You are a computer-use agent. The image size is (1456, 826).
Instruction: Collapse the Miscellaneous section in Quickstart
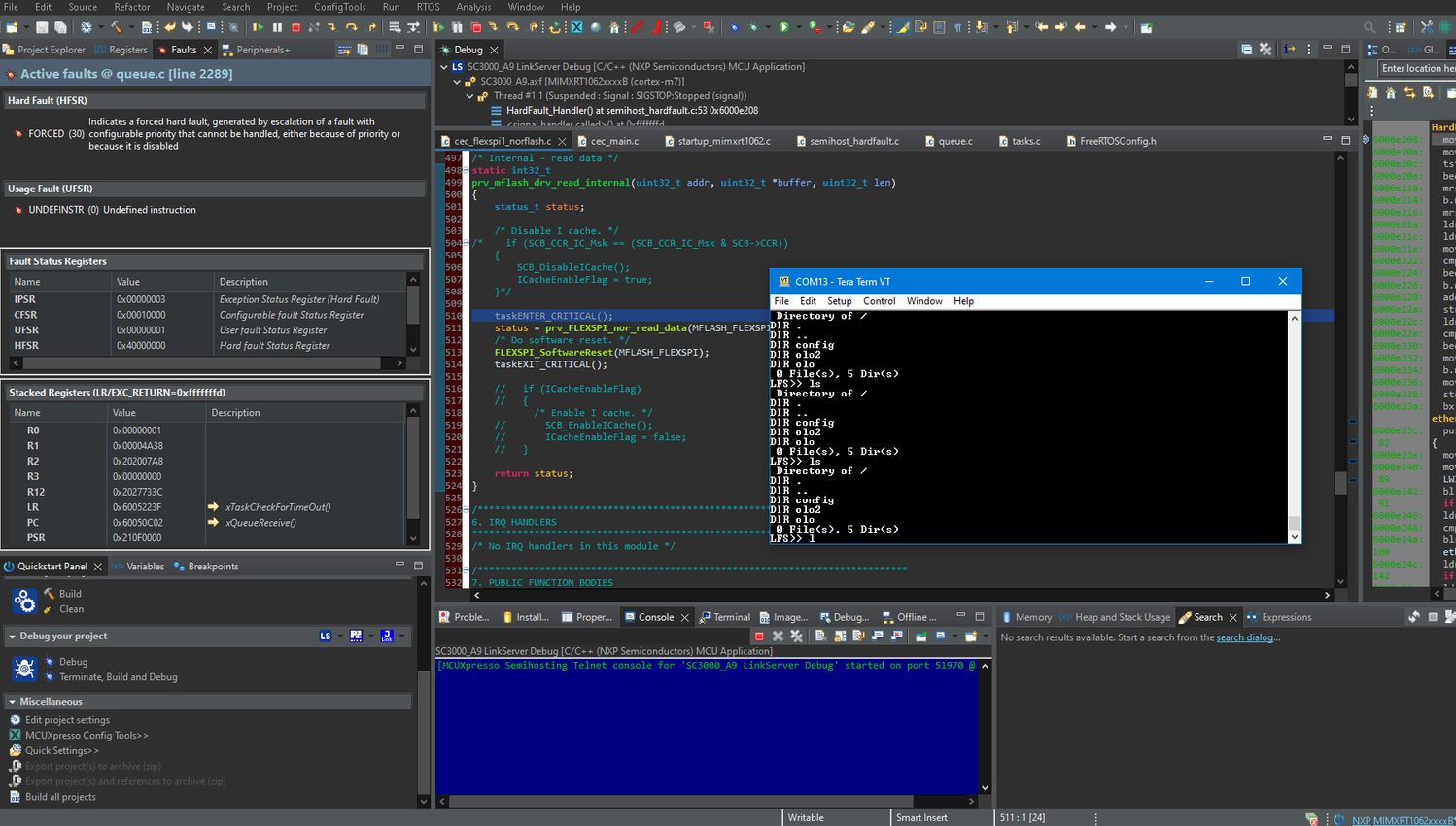(x=12, y=702)
